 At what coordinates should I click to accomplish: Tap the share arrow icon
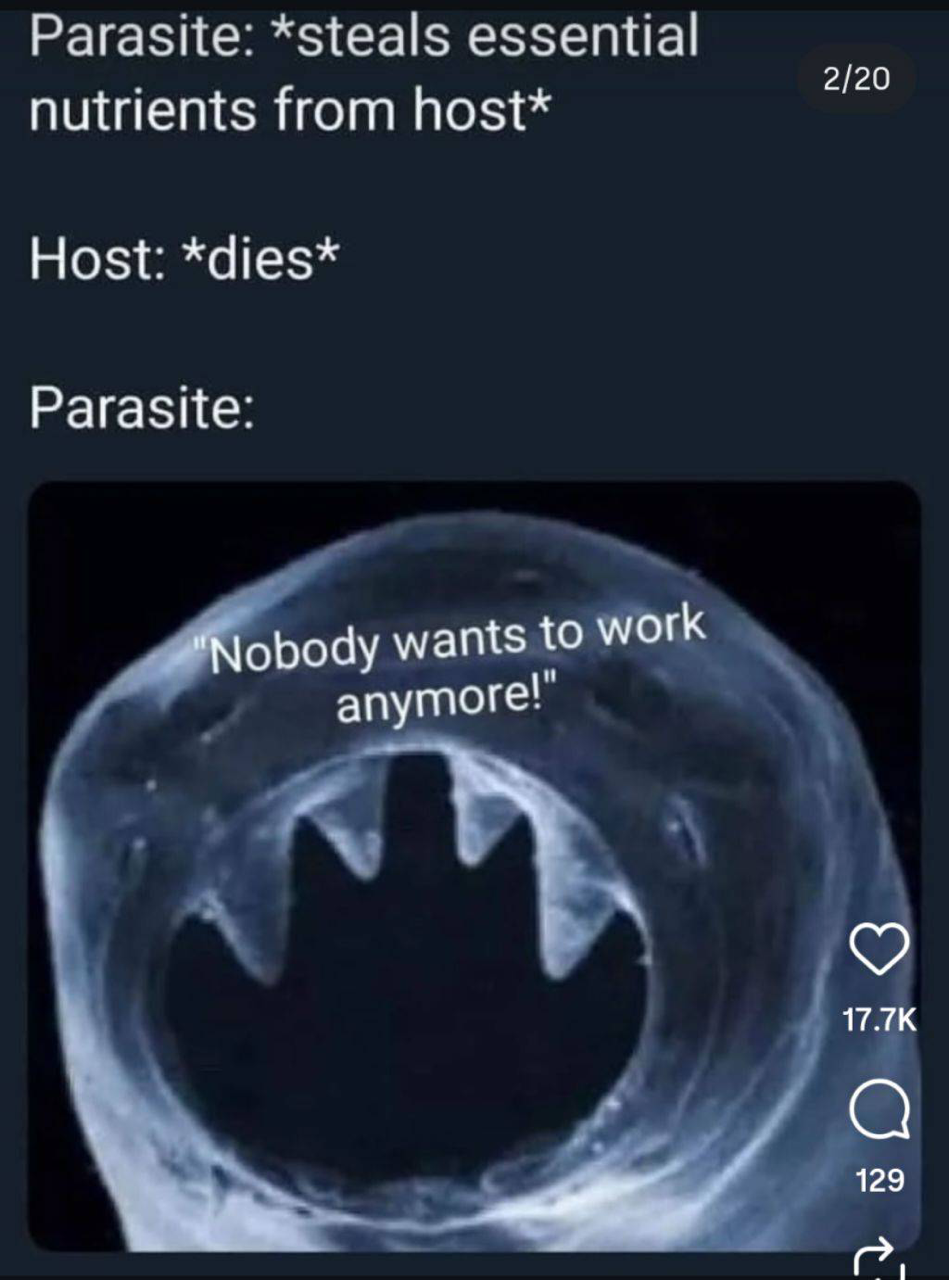(878, 1260)
